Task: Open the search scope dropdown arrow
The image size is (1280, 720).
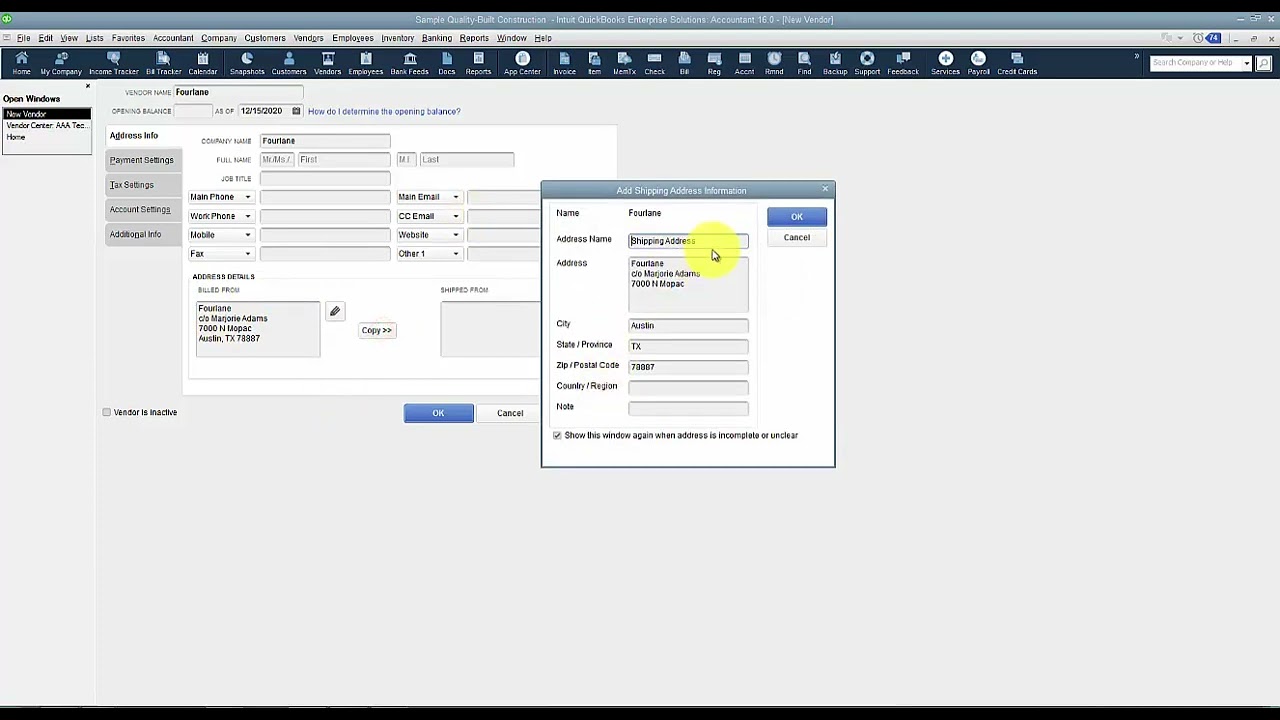Action: click(x=1247, y=63)
